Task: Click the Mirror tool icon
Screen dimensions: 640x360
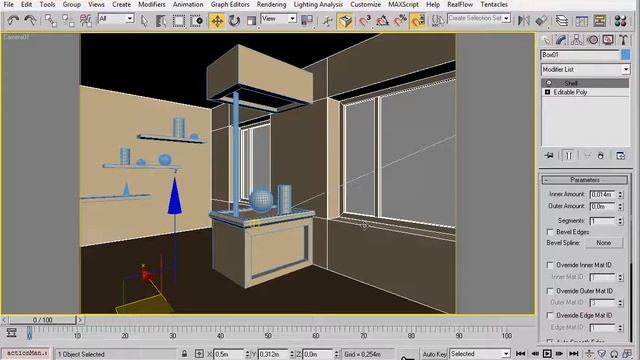Action: coord(523,20)
